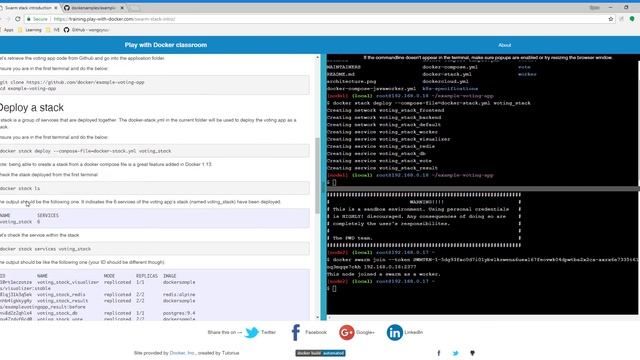This screenshot has height=360, width=640.
Task: Focus the upper terminal prompt cursor
Action: 334,182
